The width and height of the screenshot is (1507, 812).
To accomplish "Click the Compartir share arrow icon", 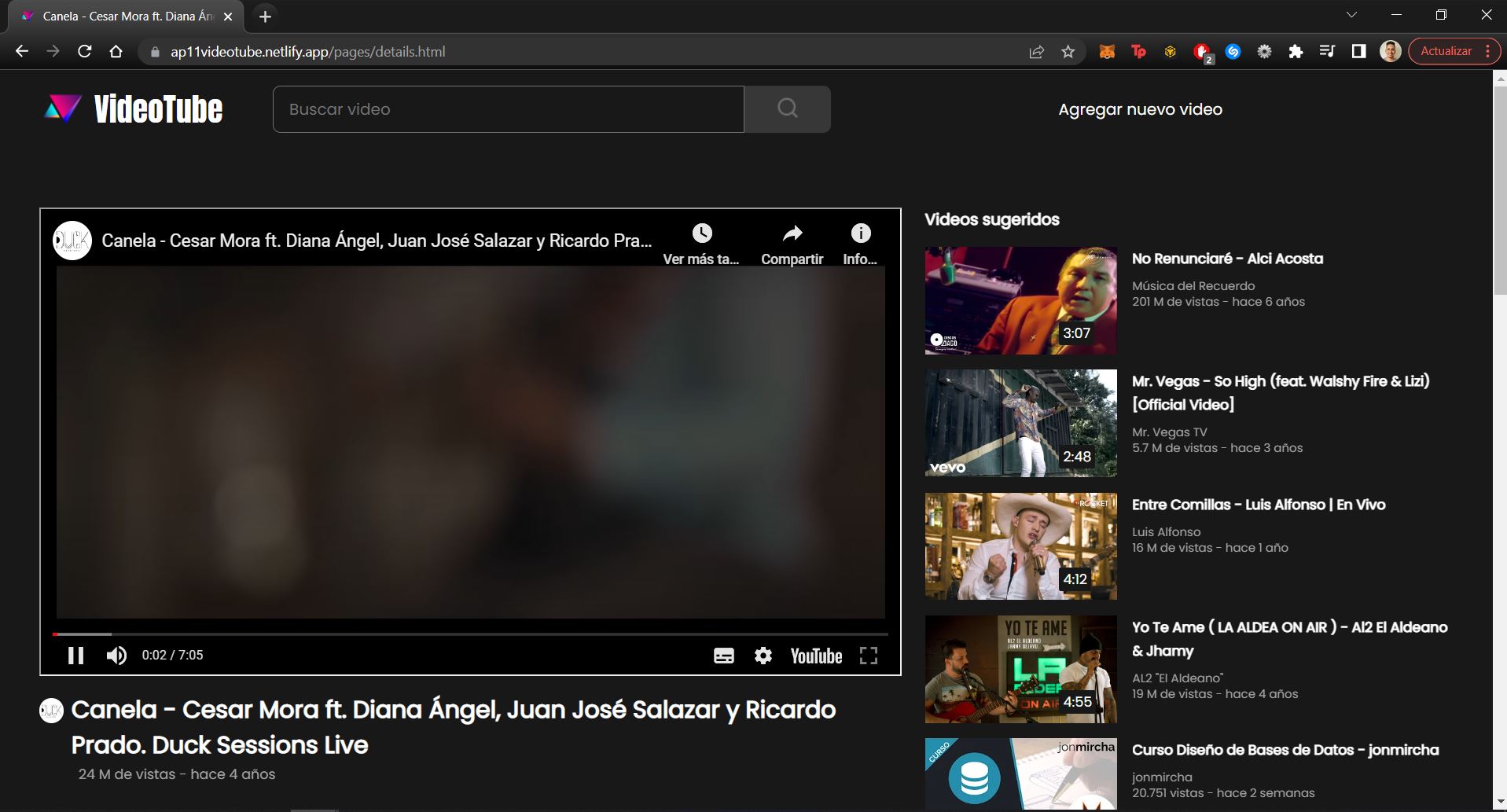I will pyautogui.click(x=792, y=233).
